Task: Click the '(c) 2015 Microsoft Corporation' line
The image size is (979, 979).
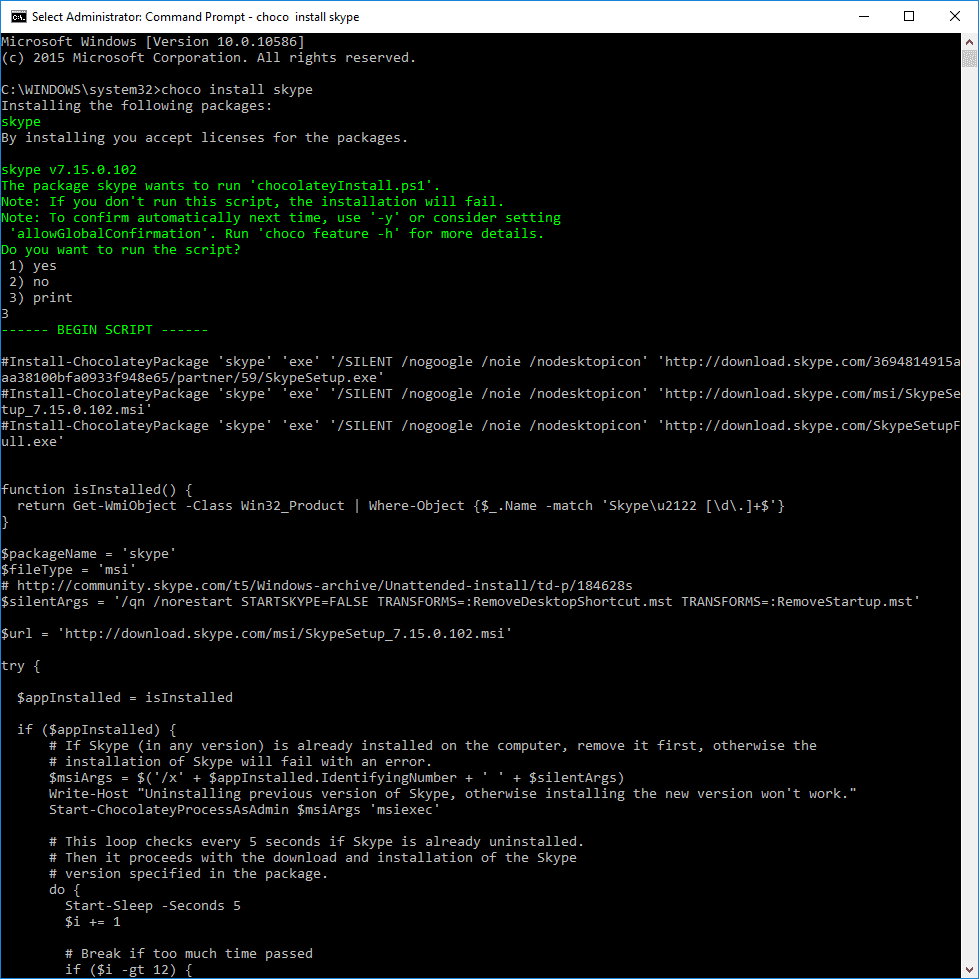Action: pos(209,58)
